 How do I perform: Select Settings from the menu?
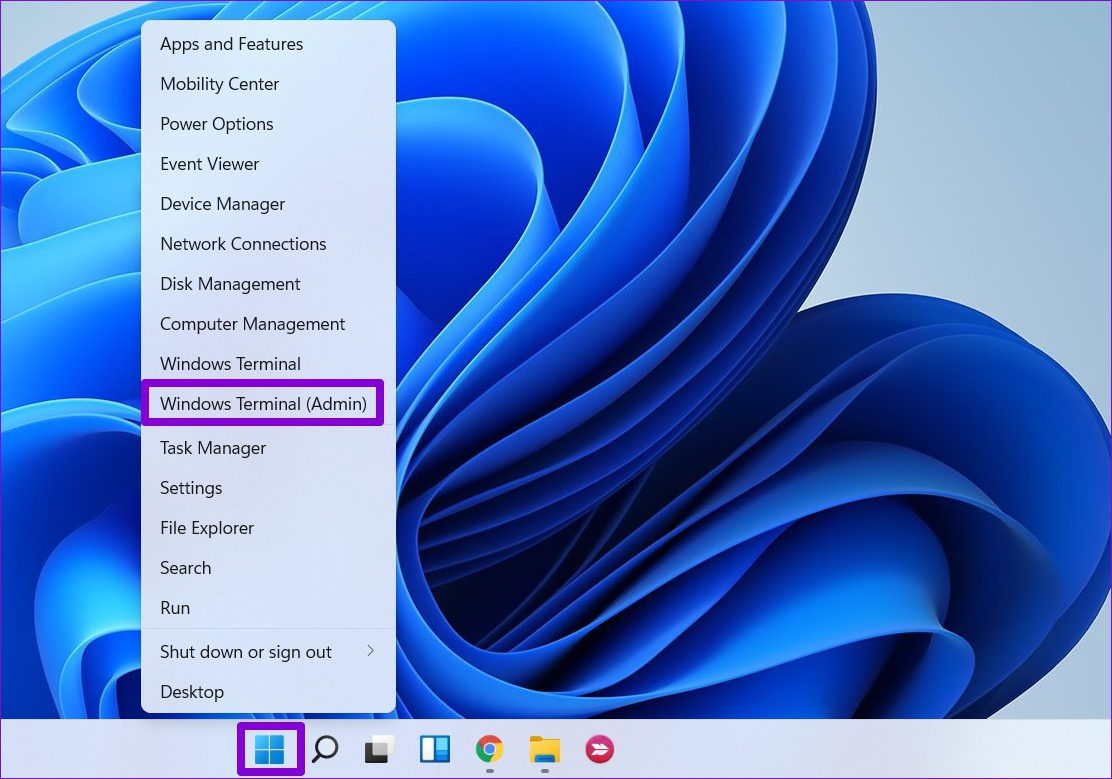191,487
